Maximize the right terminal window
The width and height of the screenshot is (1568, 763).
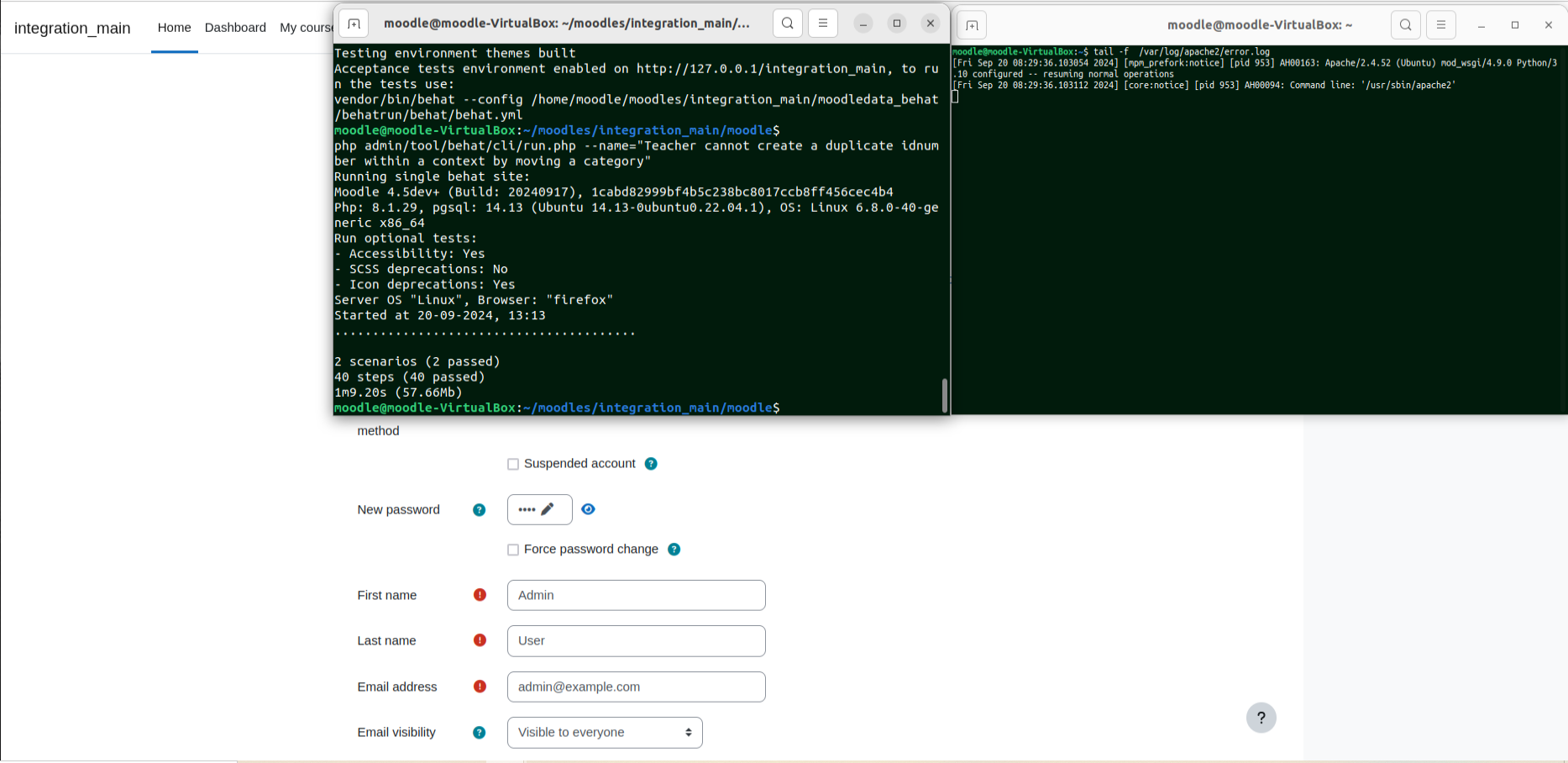point(1515,25)
